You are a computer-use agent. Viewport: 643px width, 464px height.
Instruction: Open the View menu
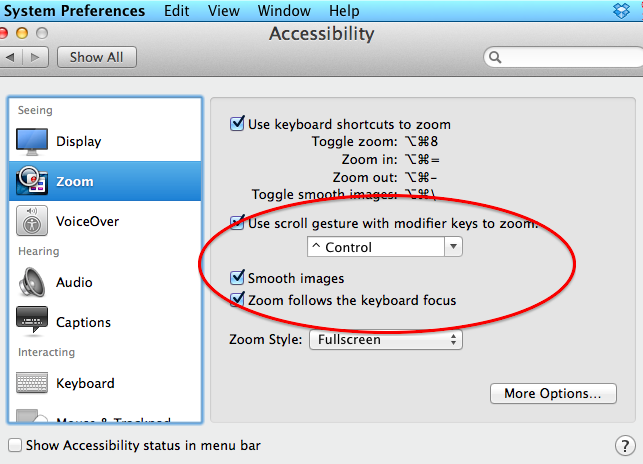[223, 10]
